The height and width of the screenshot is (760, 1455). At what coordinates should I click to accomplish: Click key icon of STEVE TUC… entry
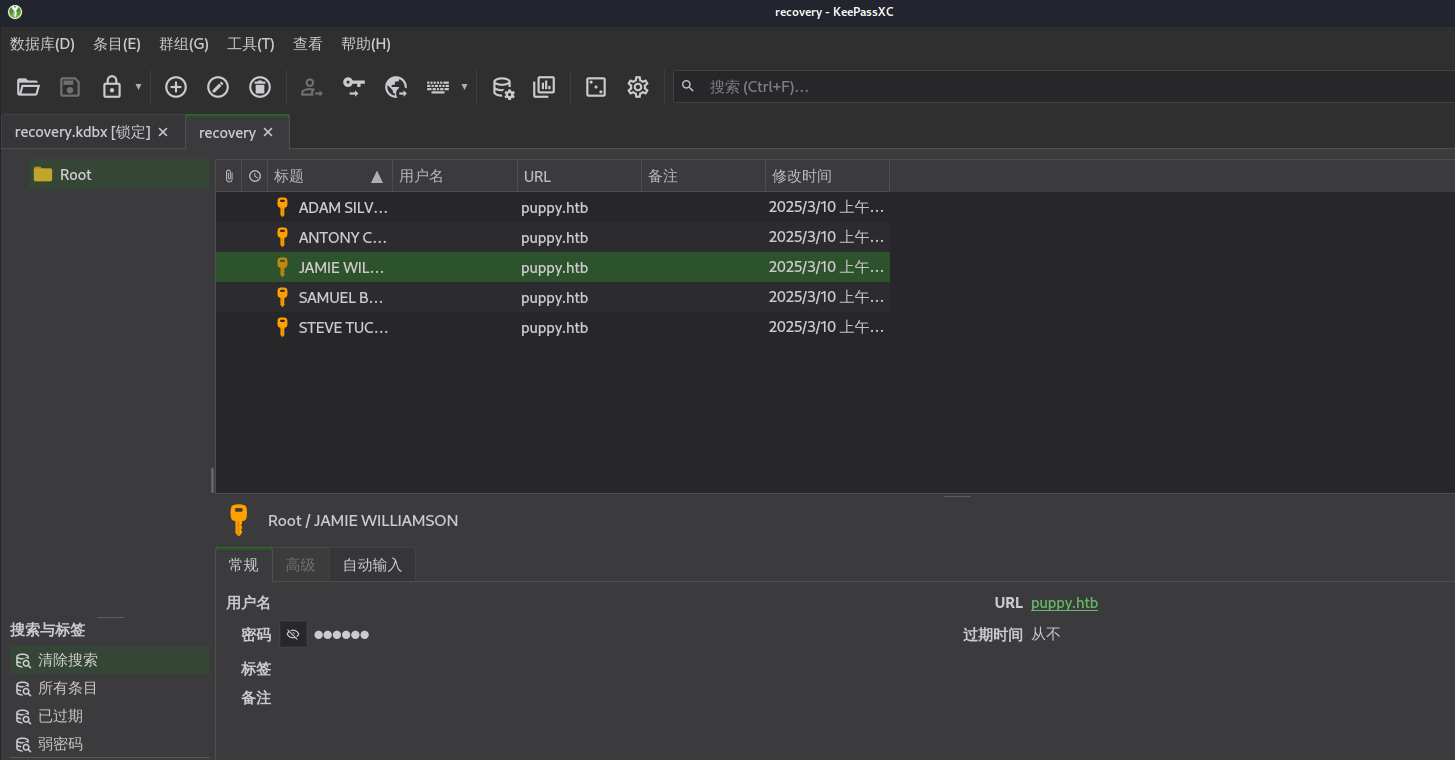tap(282, 327)
